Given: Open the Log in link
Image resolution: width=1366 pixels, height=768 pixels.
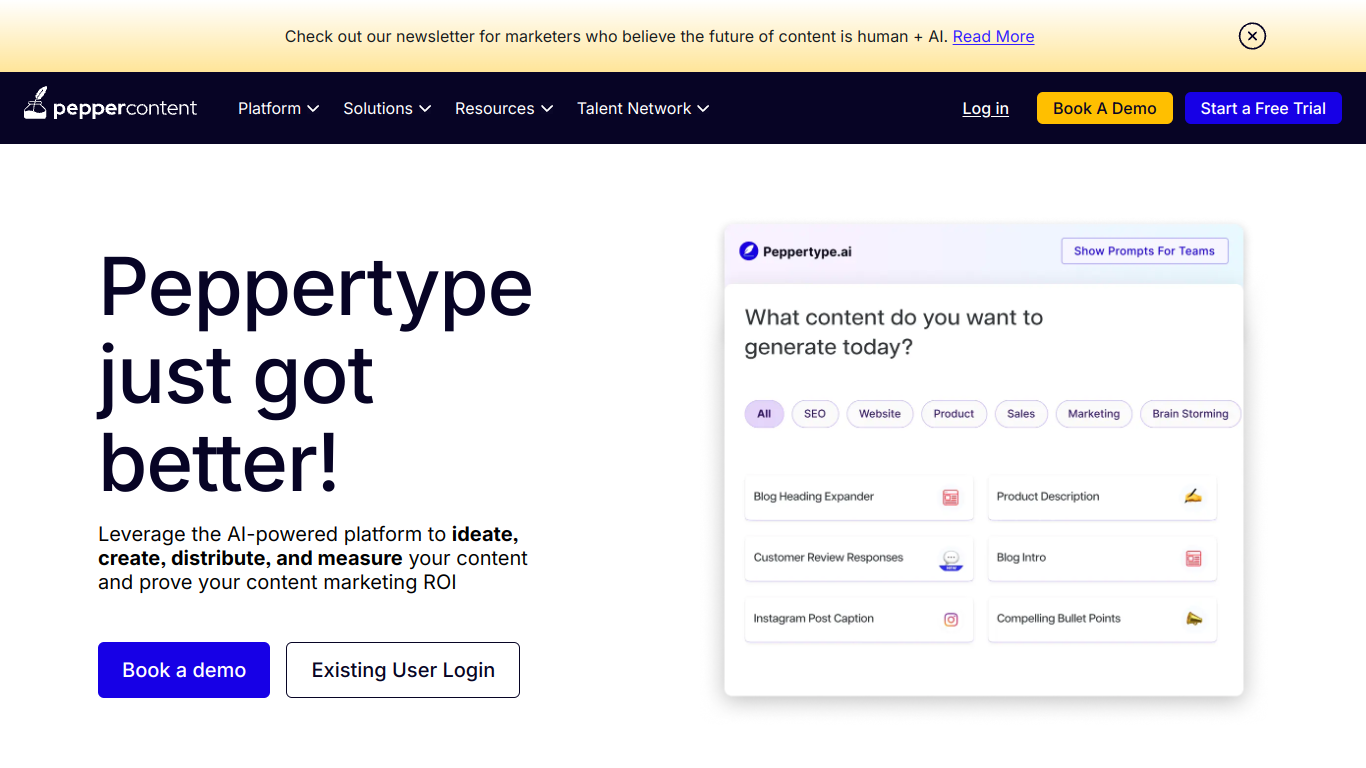Looking at the screenshot, I should pos(985,108).
